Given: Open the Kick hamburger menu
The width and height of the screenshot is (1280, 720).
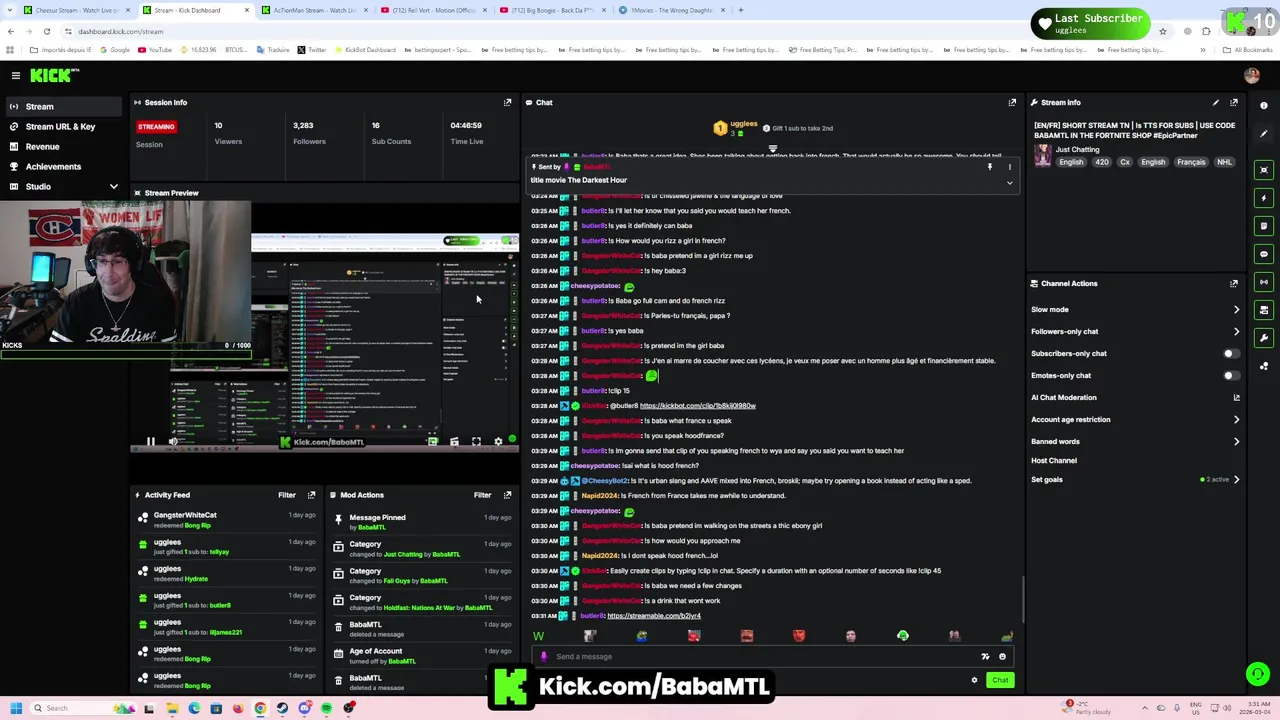Looking at the screenshot, I should click(x=16, y=75).
